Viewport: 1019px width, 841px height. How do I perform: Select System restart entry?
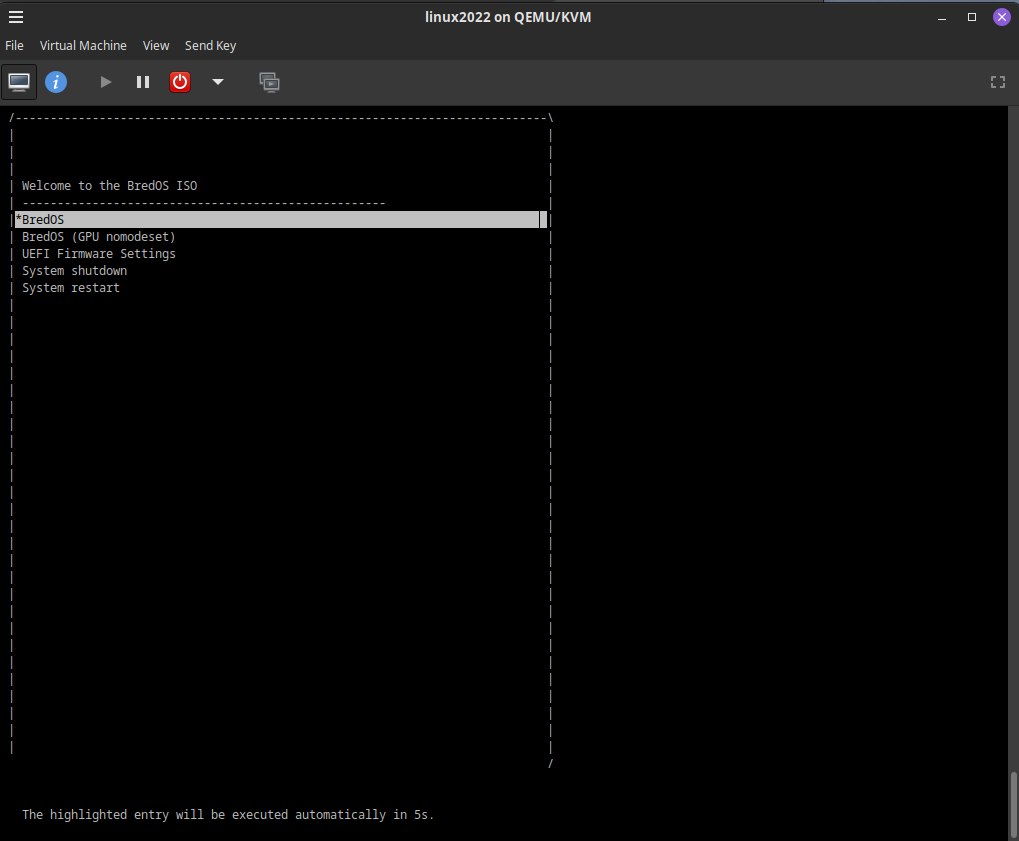click(x=71, y=287)
